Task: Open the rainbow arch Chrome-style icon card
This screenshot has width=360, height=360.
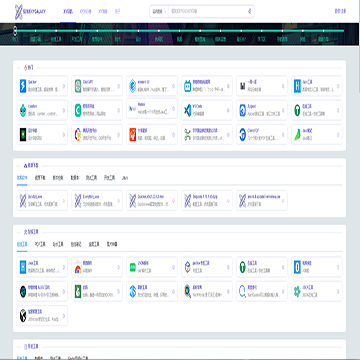Action: [x=97, y=267]
